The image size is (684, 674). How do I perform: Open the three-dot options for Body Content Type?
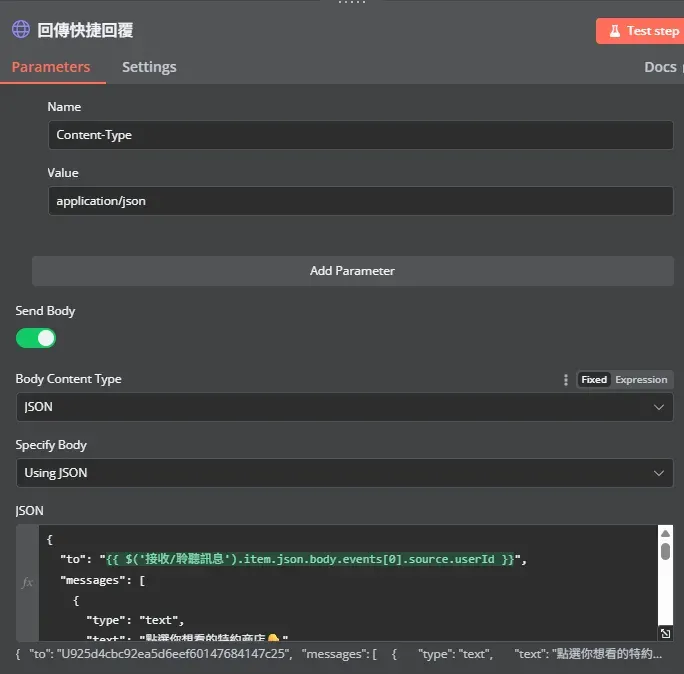tap(566, 380)
